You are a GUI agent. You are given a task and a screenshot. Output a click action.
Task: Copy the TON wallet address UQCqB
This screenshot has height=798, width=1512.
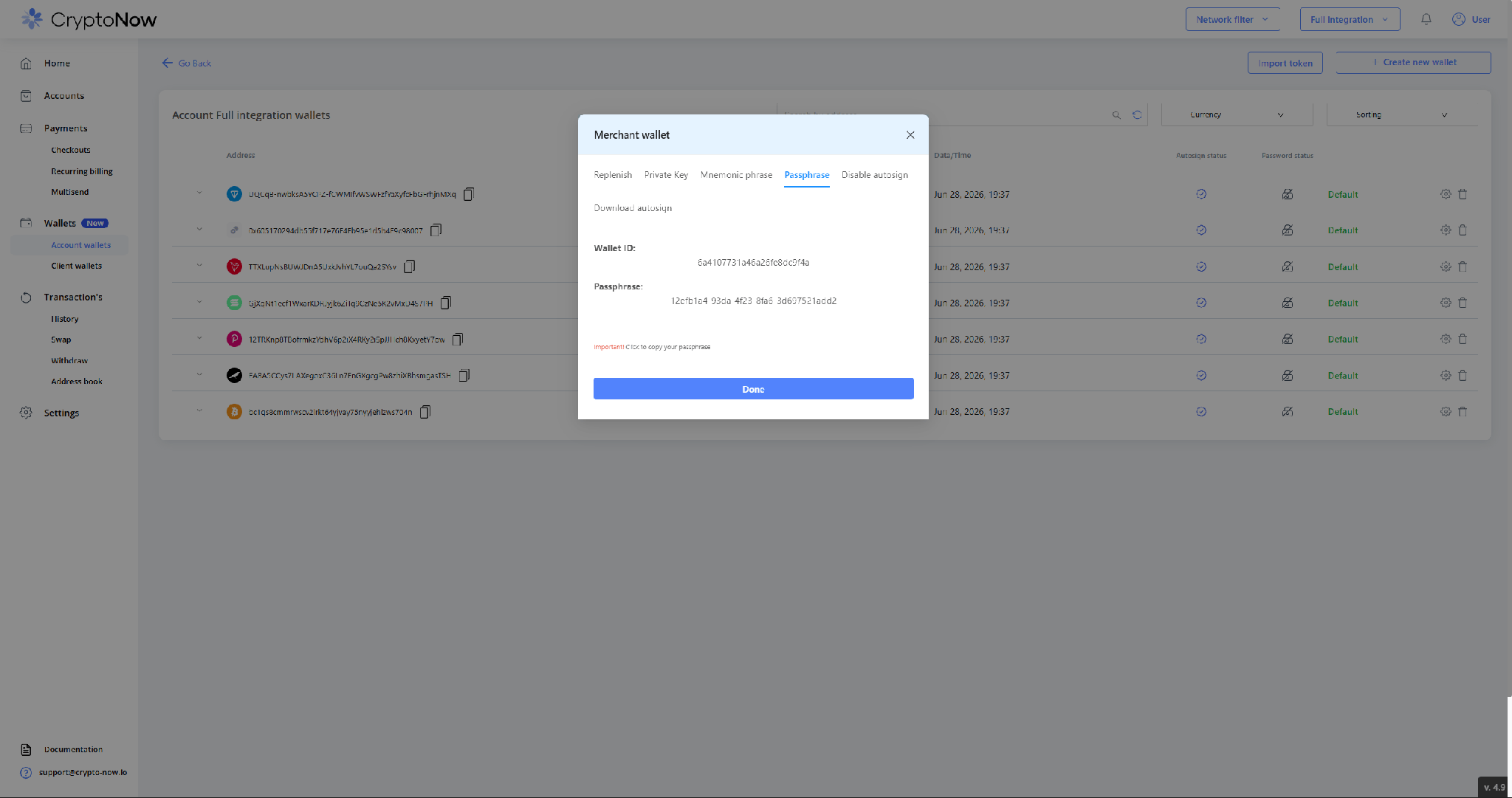click(469, 194)
